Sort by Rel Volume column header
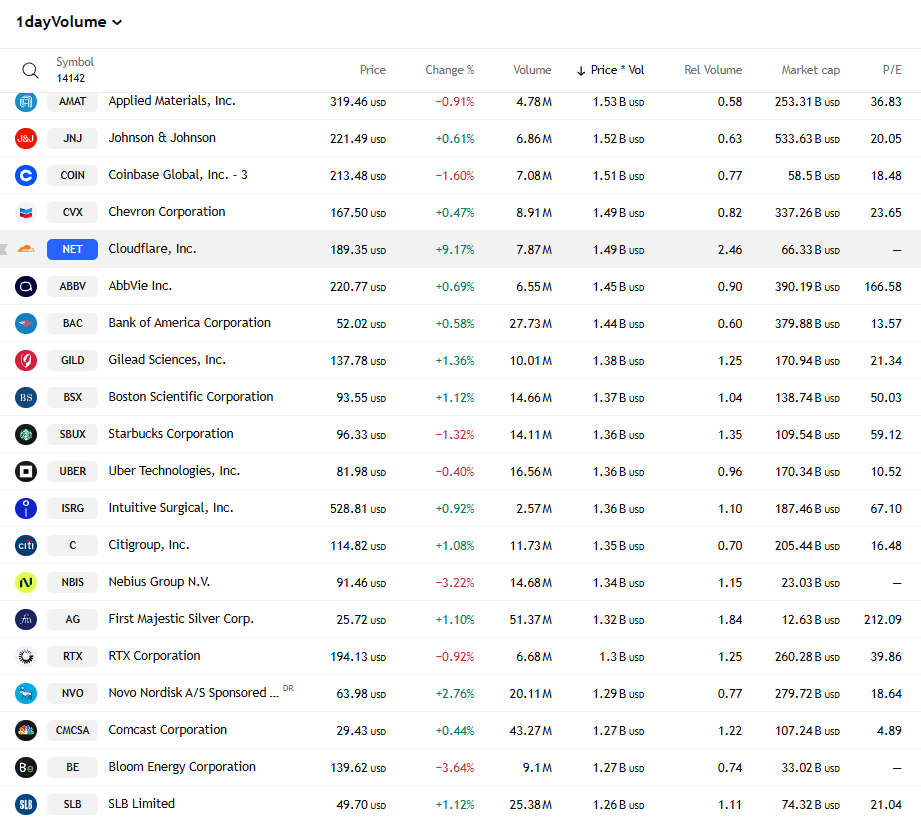The height and width of the screenshot is (821, 921). tap(712, 70)
